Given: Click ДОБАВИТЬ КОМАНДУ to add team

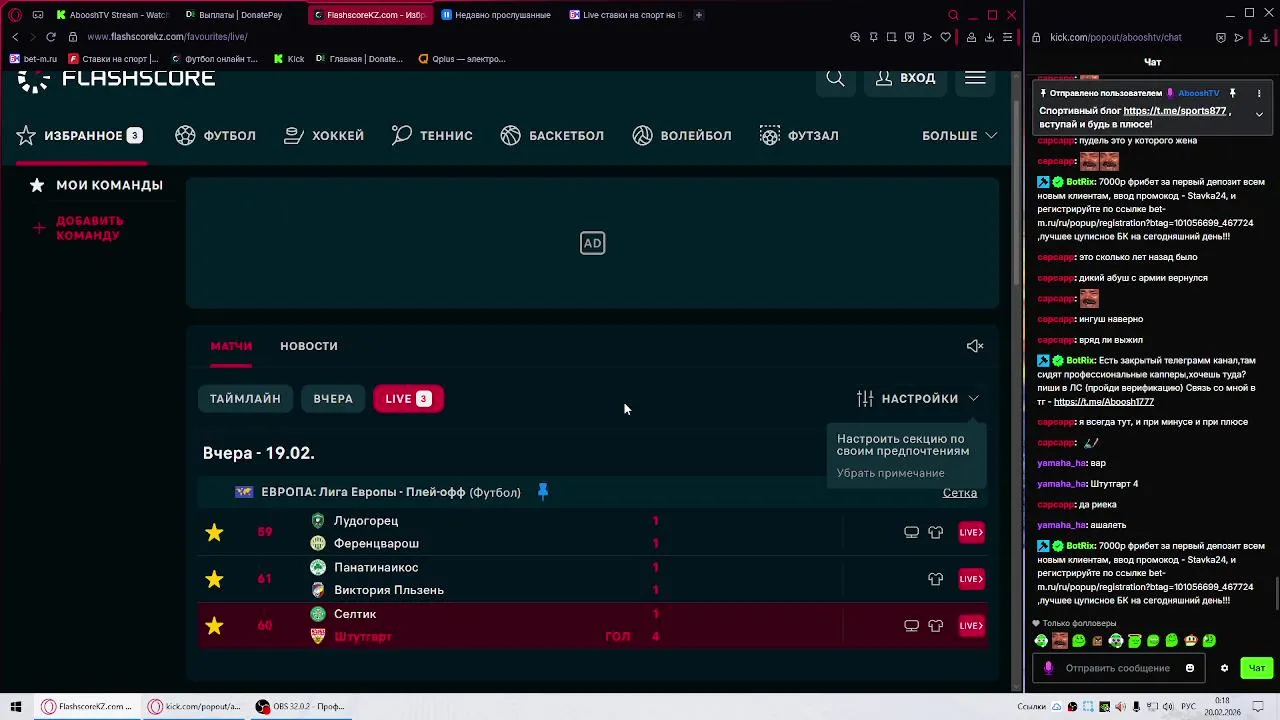Looking at the screenshot, I should click(78, 228).
